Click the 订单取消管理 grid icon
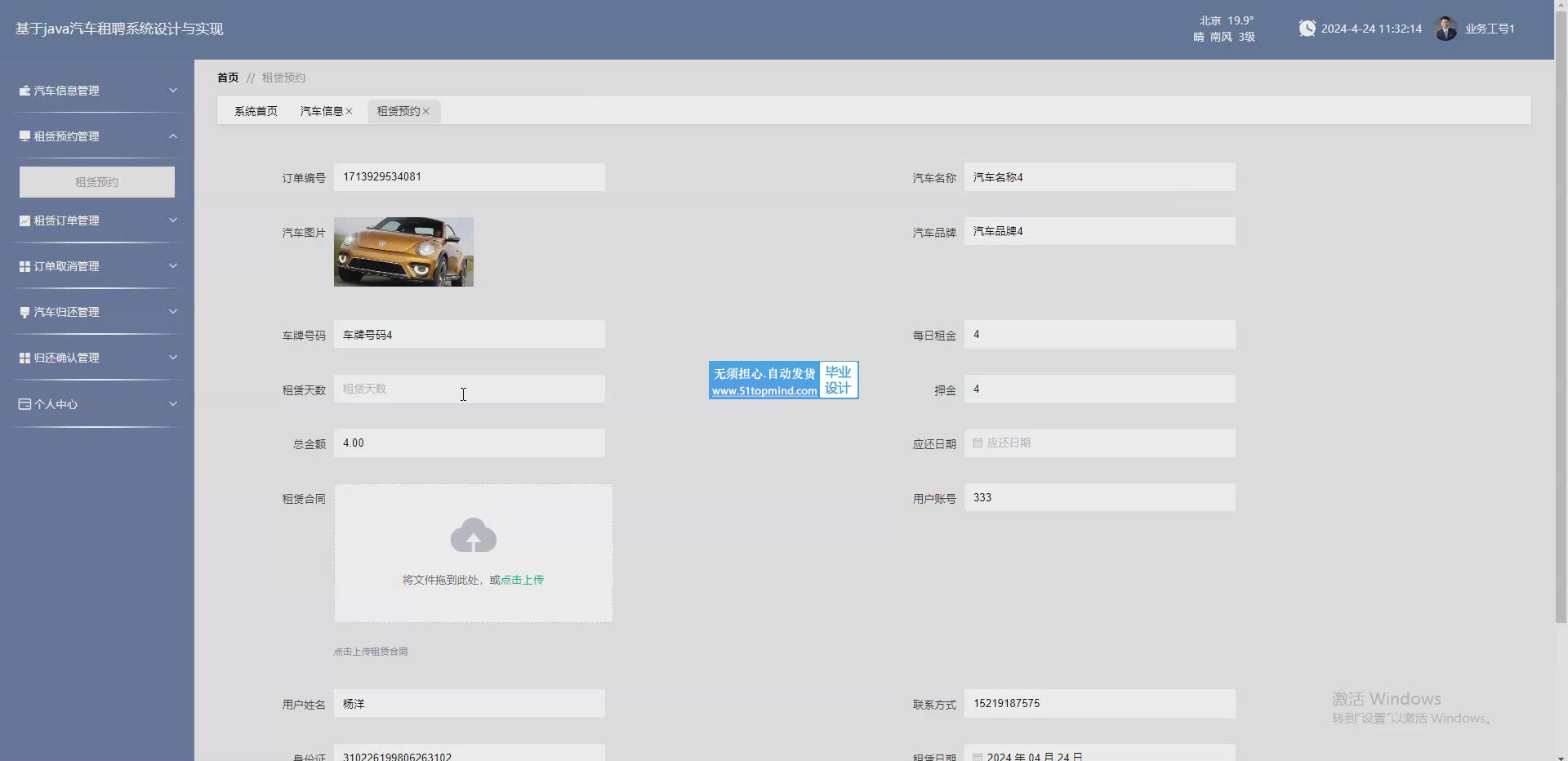 24,266
